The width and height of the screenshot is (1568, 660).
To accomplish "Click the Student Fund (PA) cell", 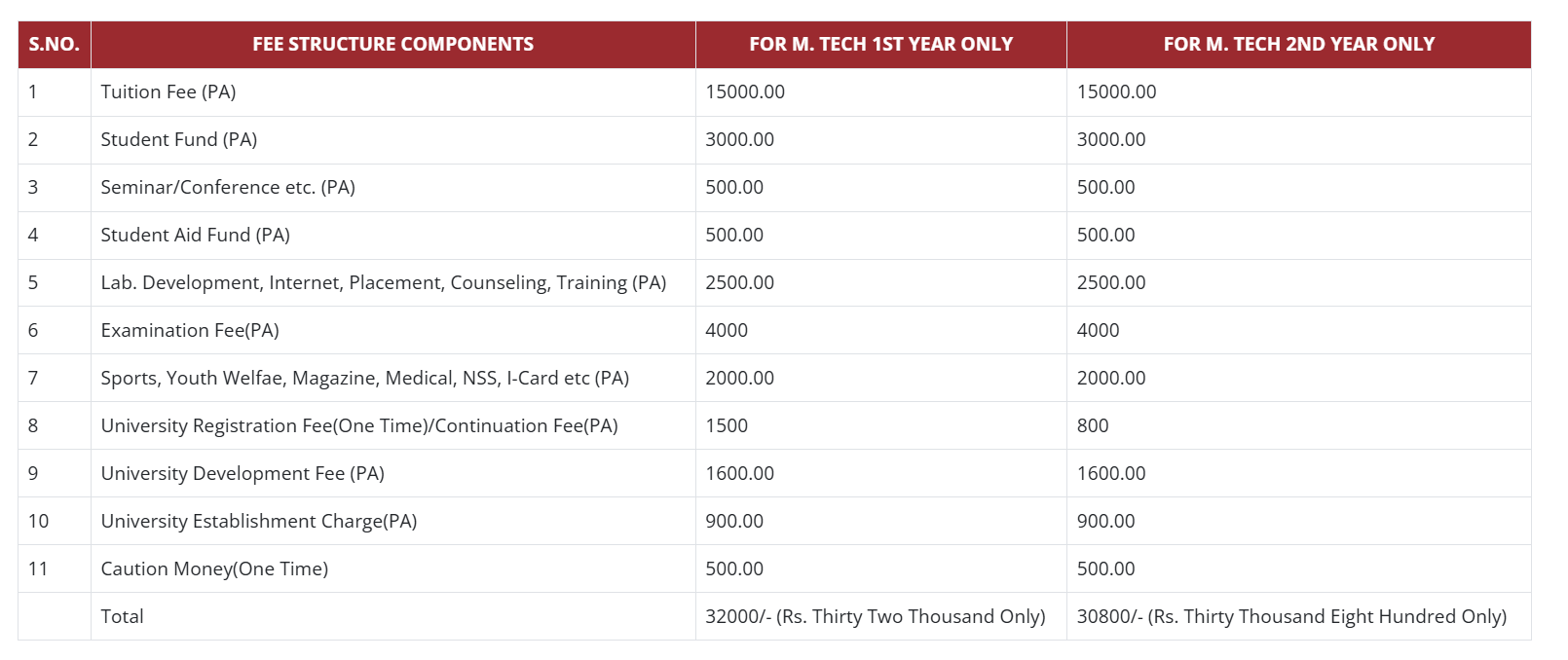I will pos(179,139).
